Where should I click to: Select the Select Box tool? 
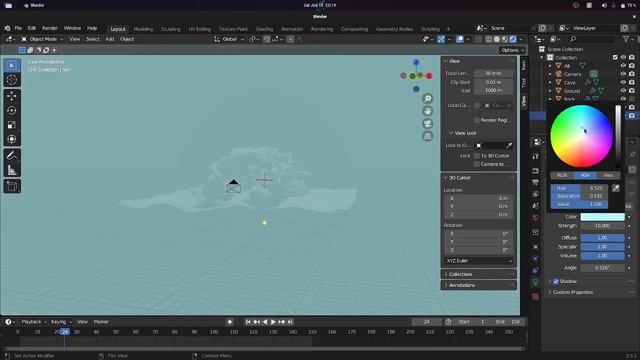coord(12,65)
